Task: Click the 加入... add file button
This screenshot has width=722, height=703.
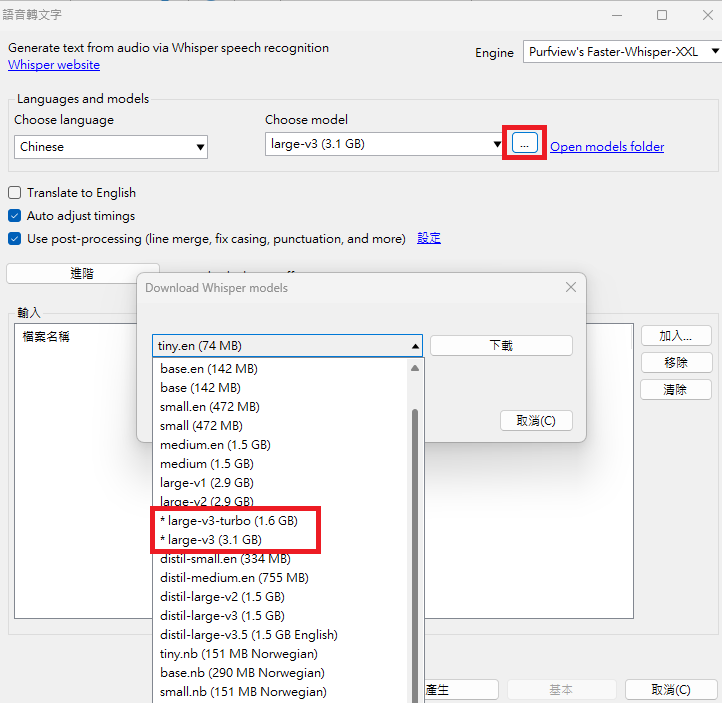Action: tap(676, 336)
